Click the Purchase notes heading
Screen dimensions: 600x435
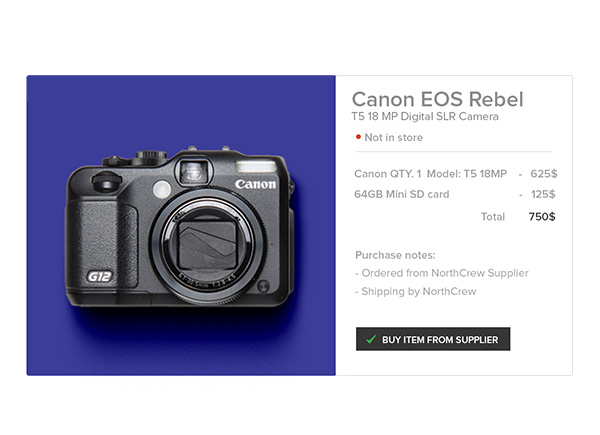(395, 255)
